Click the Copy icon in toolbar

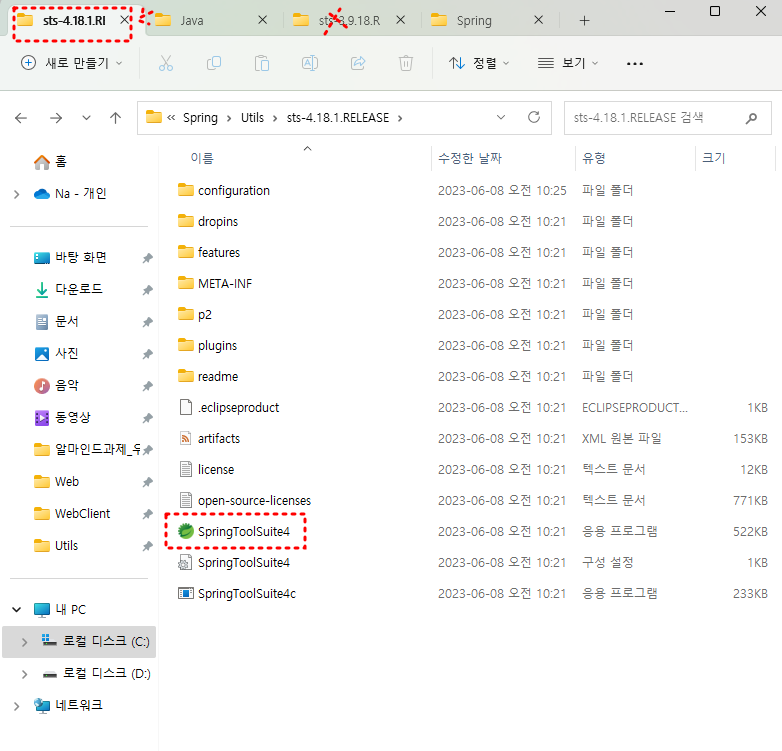(x=213, y=63)
